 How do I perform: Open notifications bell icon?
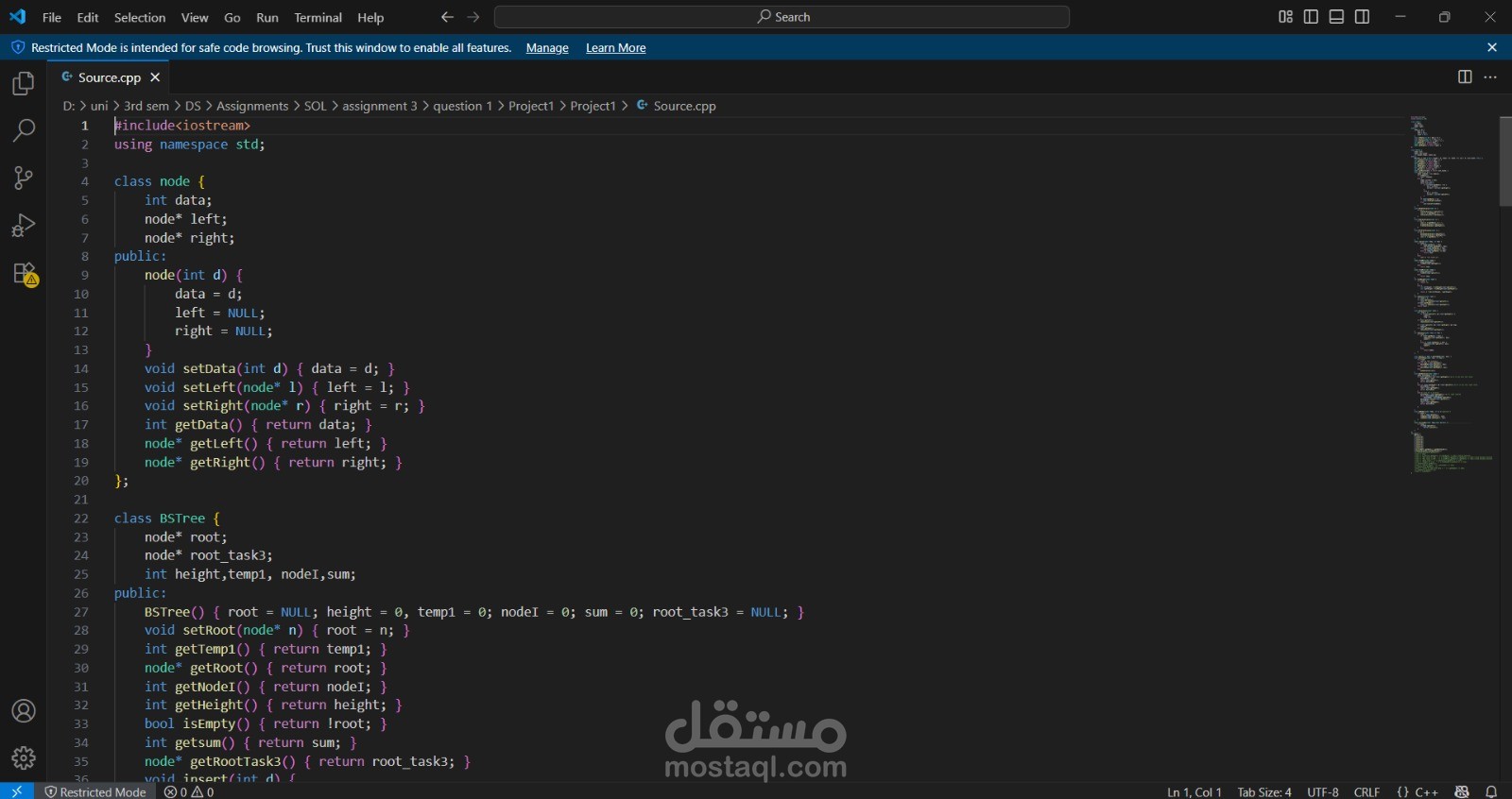coord(1491,791)
